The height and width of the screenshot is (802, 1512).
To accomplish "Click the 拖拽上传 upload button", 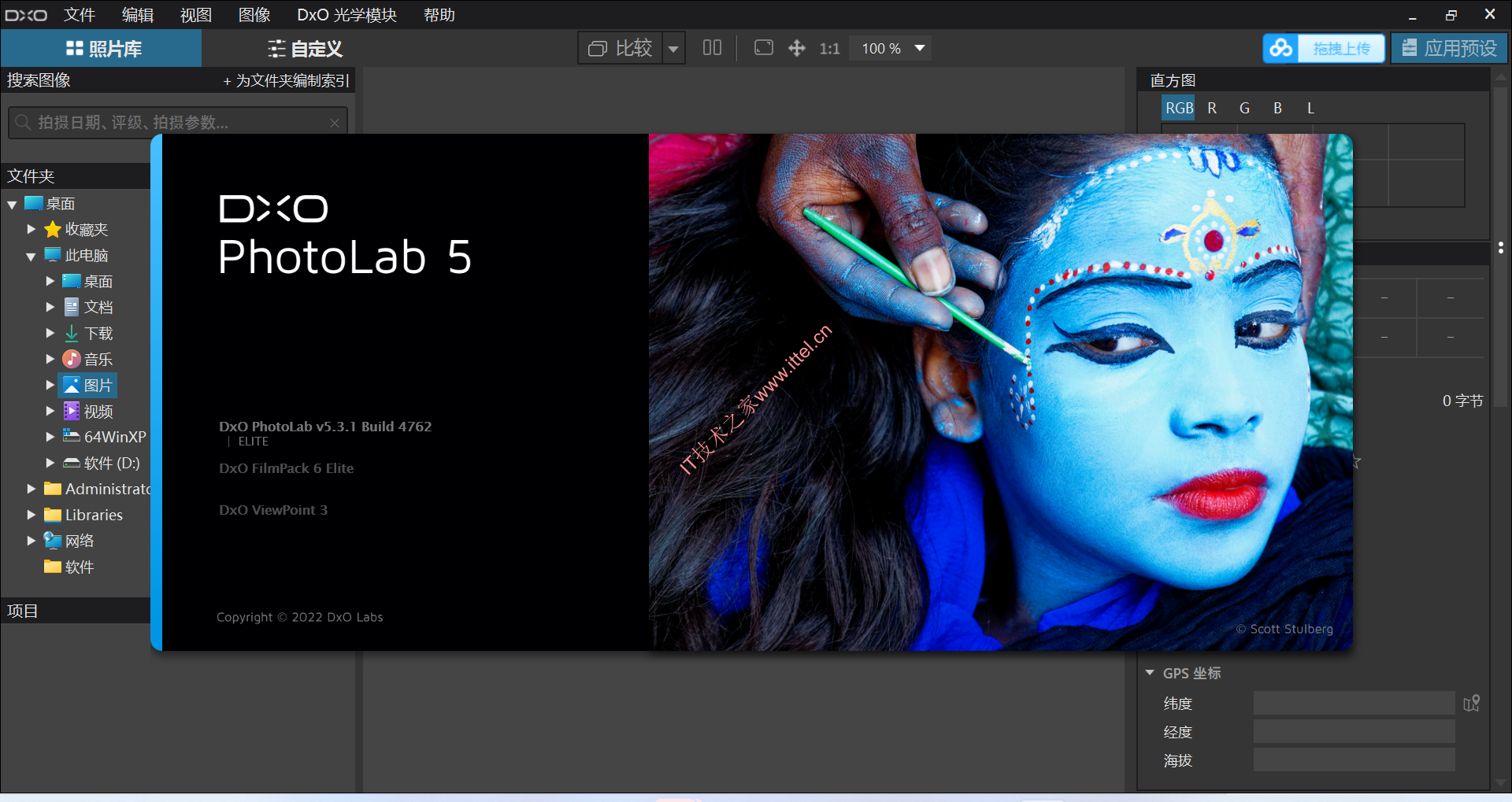I will click(1341, 48).
